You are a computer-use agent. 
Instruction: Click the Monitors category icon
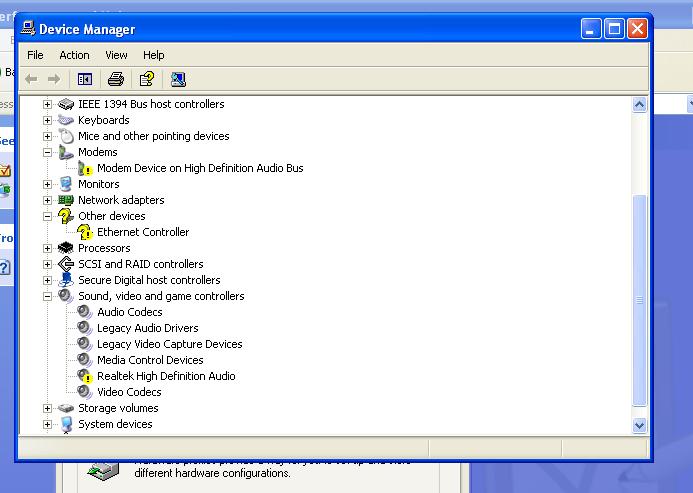coord(66,184)
